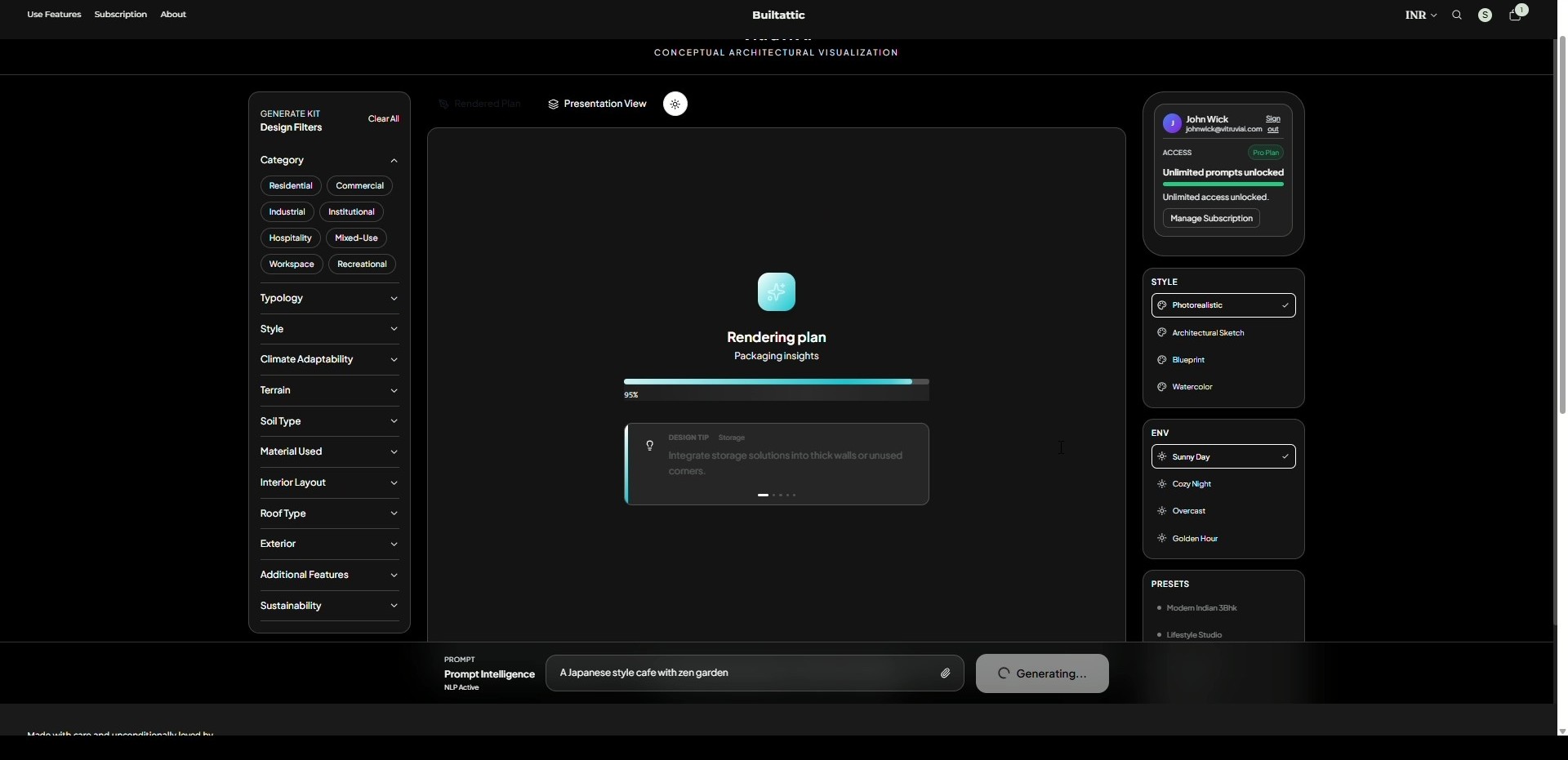
Task: Click the design tip lightbulb icon
Action: pyautogui.click(x=650, y=446)
